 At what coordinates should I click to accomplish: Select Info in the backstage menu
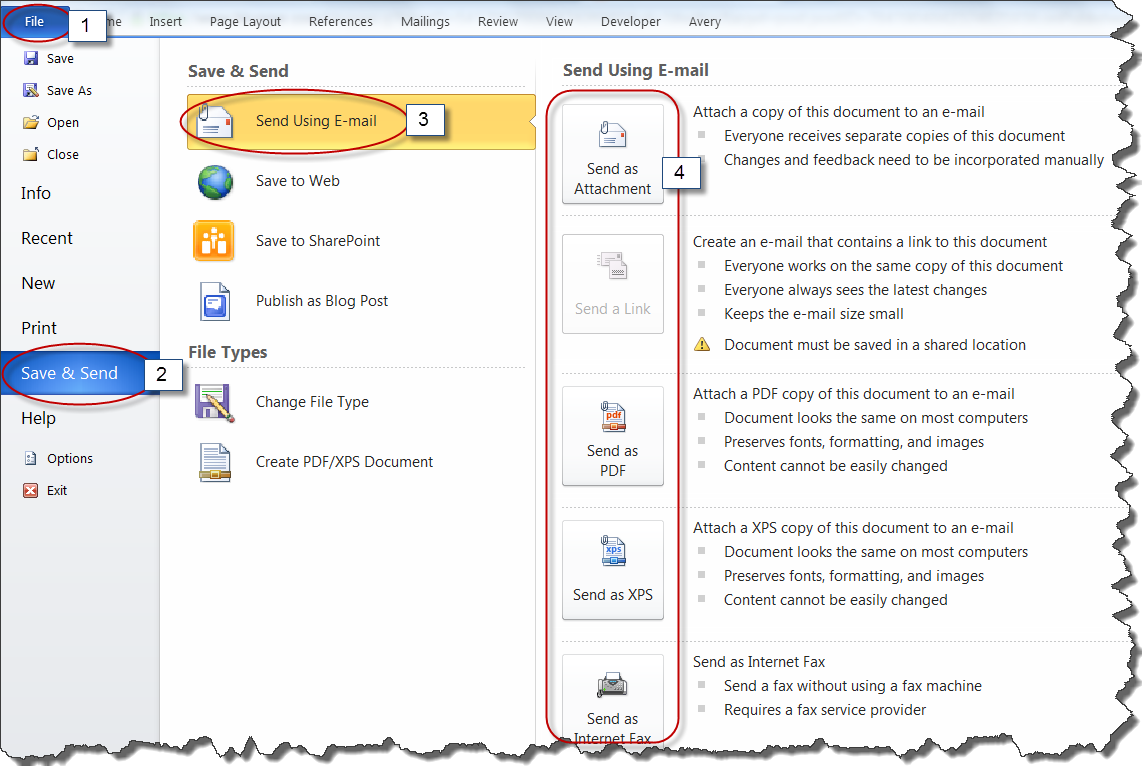click(36, 193)
